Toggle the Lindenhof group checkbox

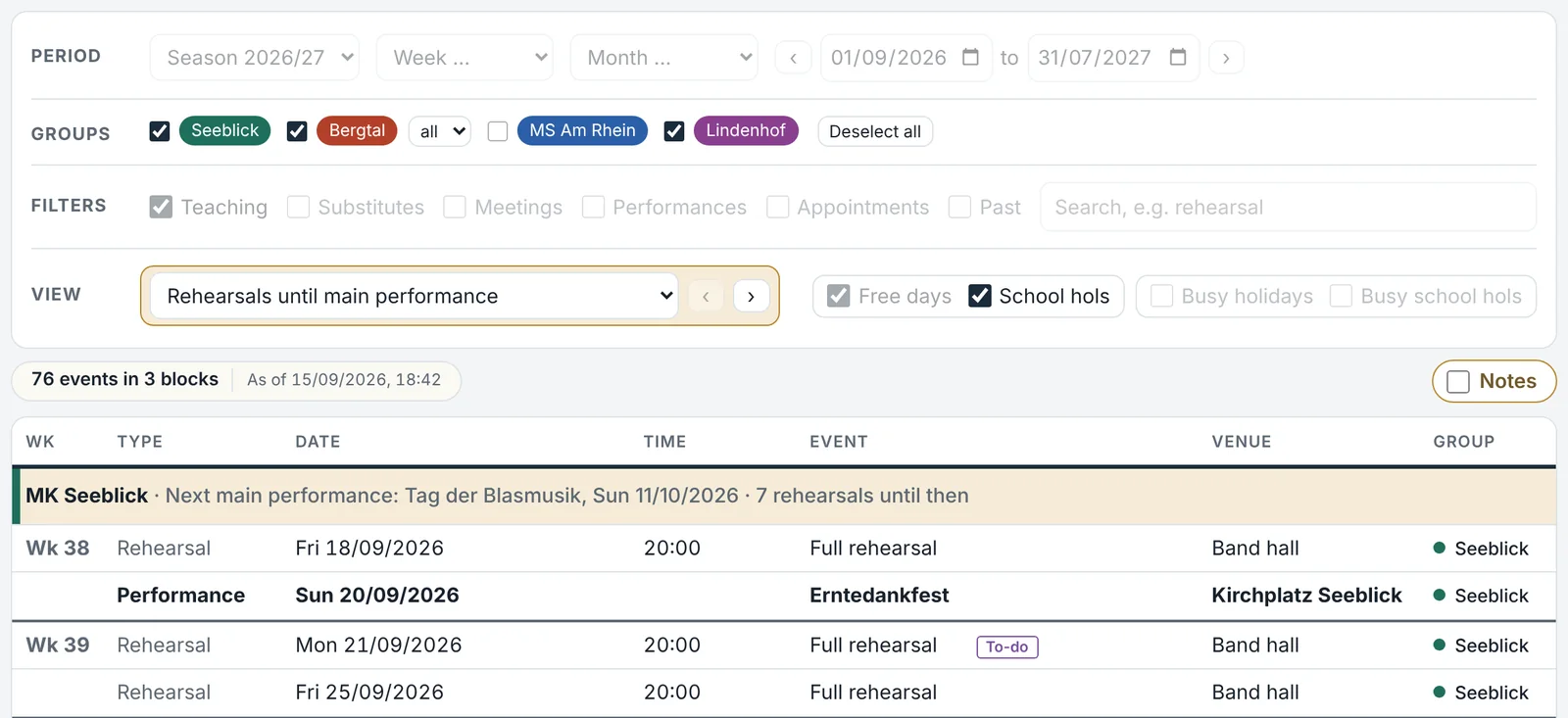674,131
